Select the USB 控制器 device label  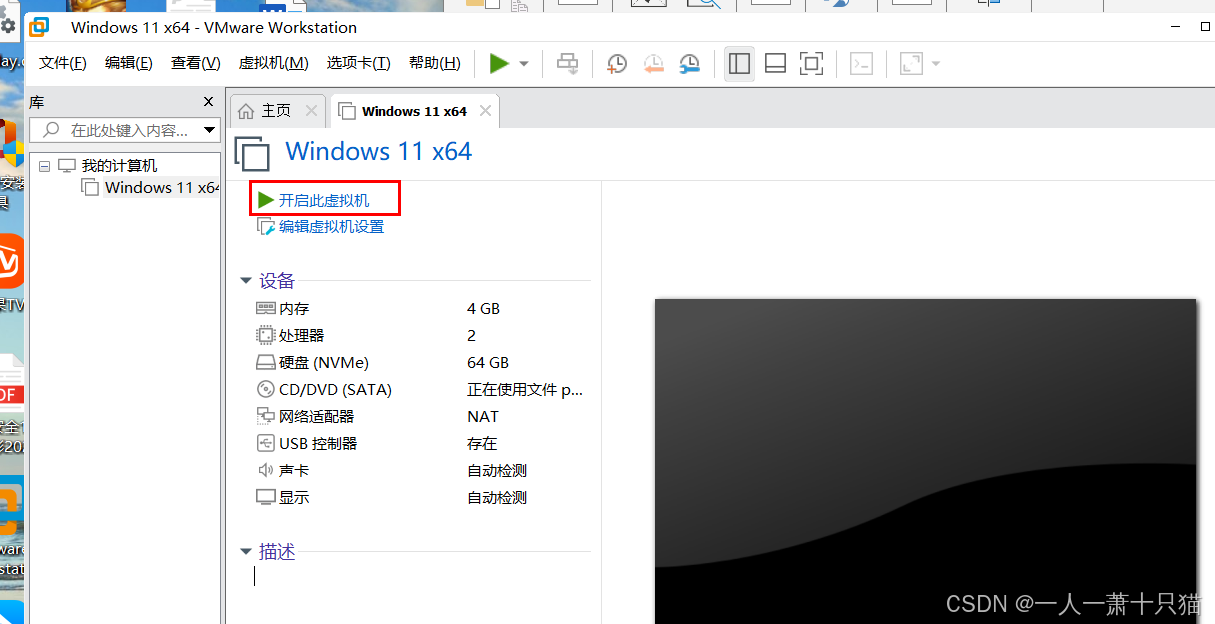318,444
